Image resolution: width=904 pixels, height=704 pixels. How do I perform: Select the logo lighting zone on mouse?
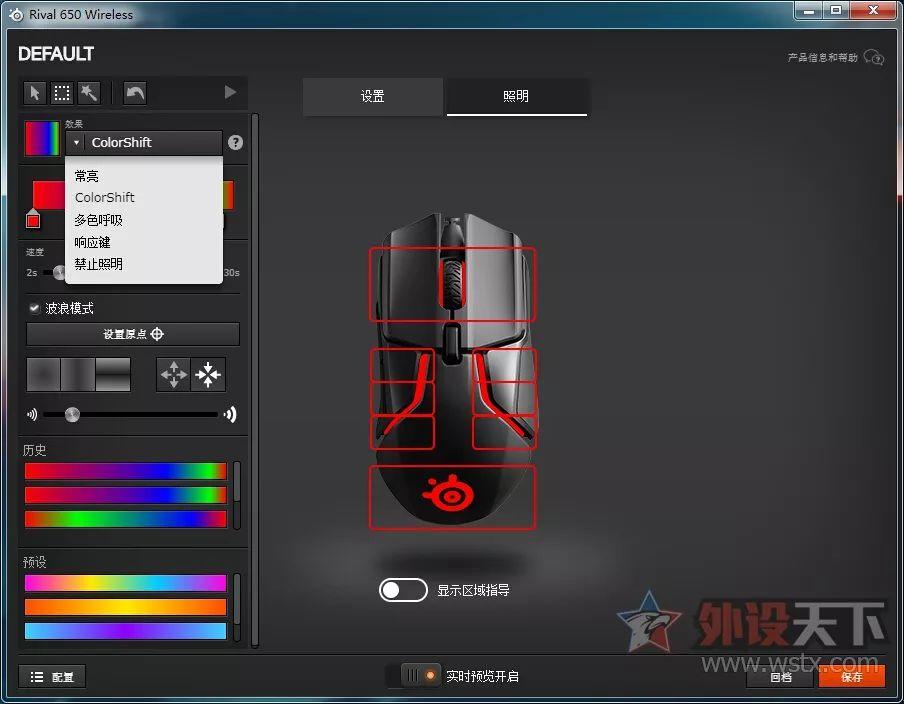click(452, 497)
